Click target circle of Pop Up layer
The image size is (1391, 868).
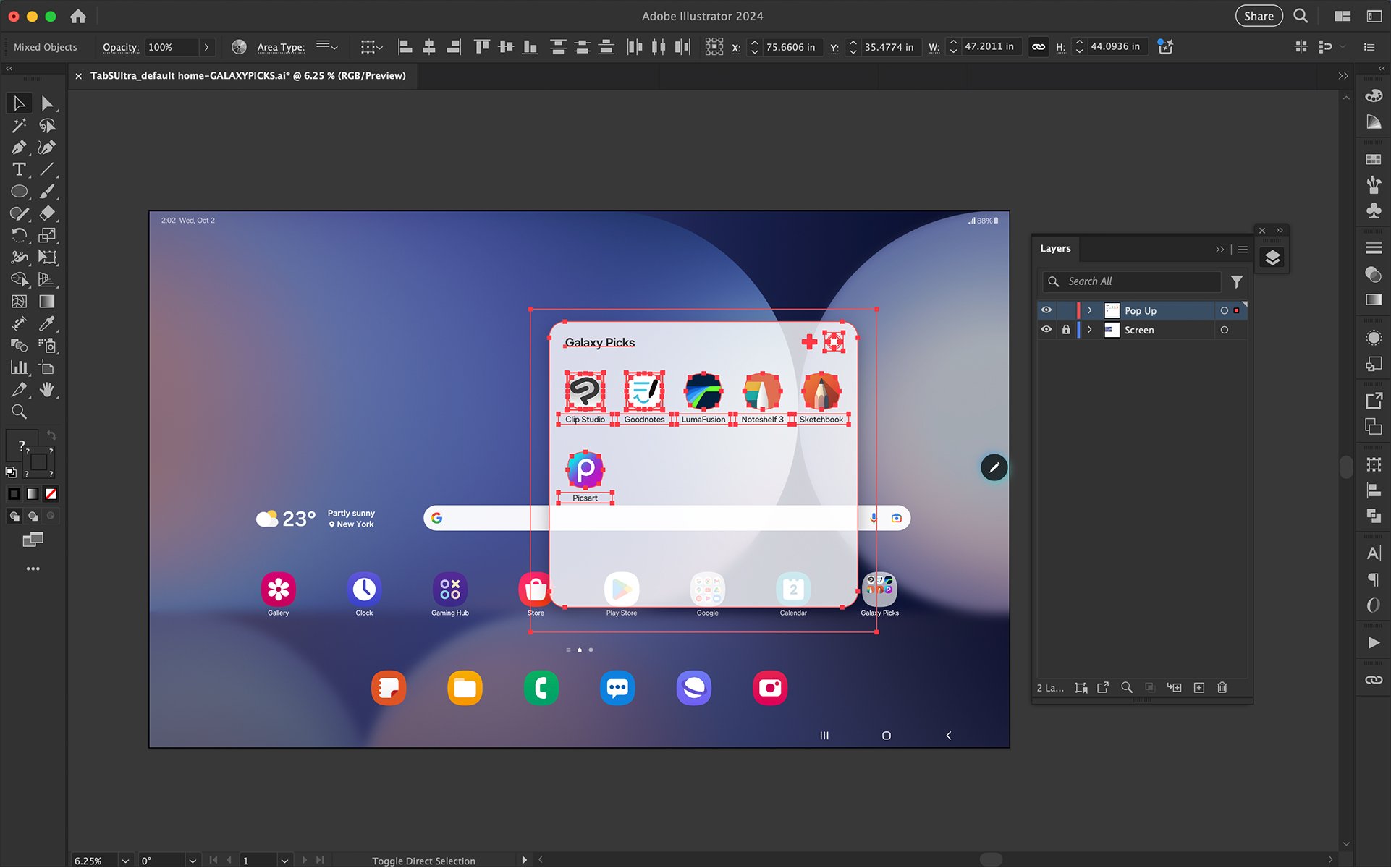point(1225,310)
